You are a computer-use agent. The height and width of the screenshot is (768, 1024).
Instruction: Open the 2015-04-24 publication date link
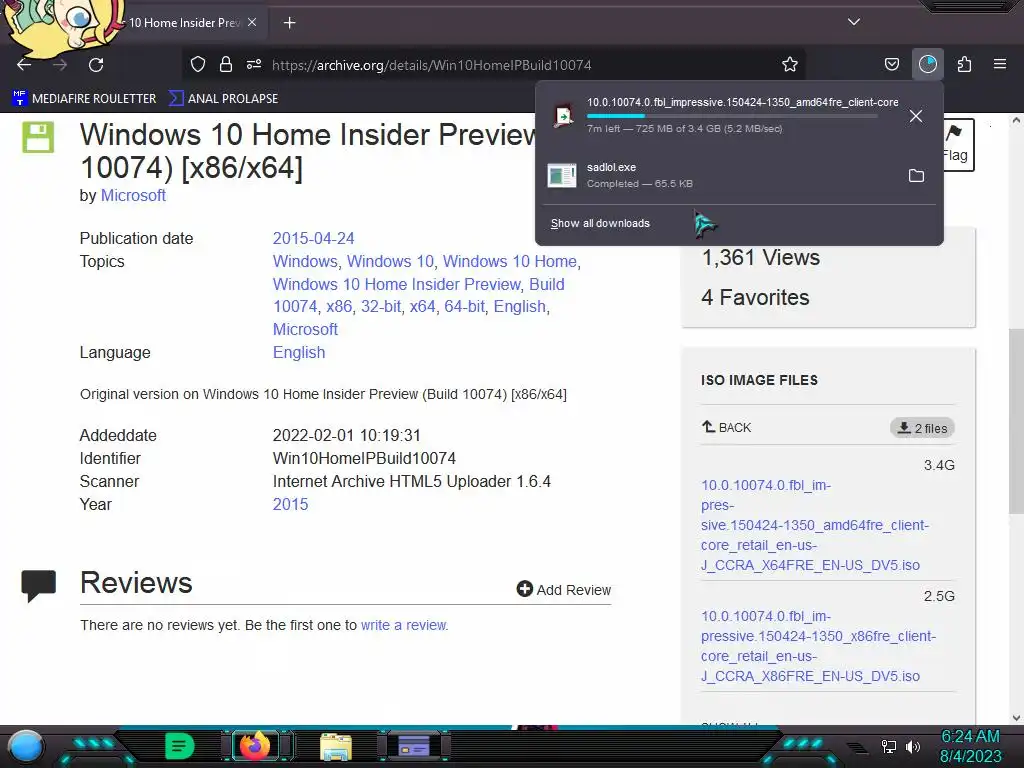[313, 238]
